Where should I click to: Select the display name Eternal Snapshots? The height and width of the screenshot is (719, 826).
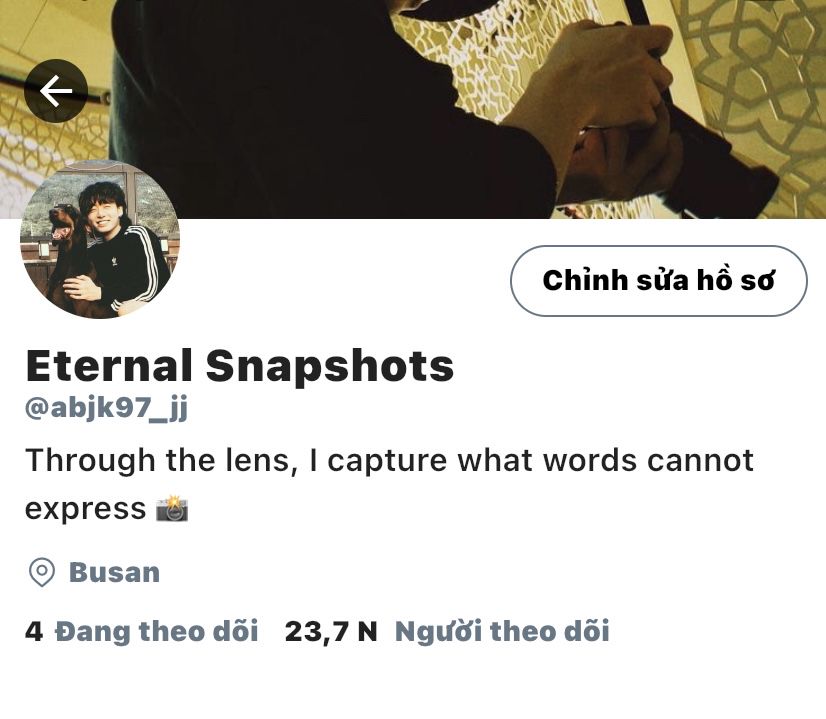240,366
